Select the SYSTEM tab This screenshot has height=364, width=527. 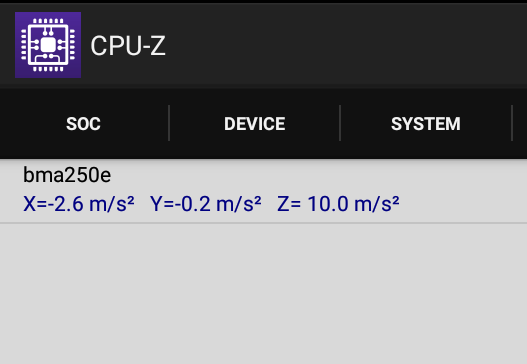[x=426, y=124]
